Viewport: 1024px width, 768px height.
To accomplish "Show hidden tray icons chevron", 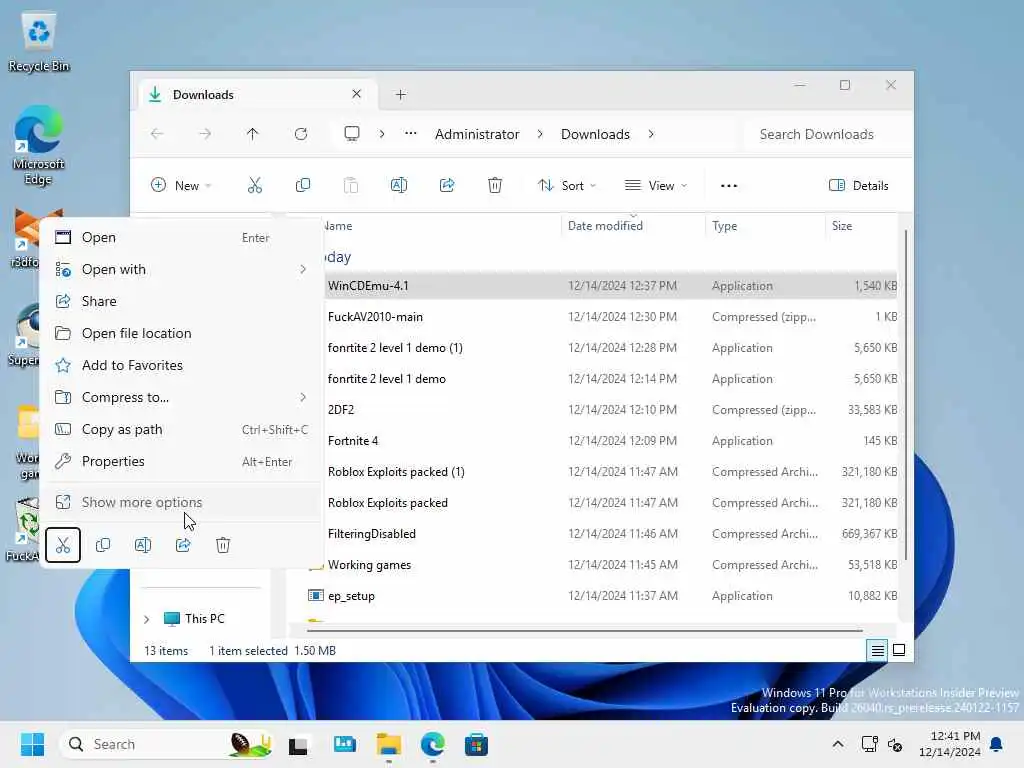I will (838, 744).
